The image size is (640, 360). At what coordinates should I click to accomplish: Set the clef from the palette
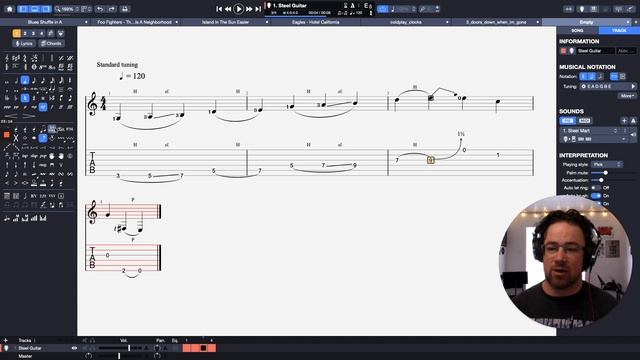[x=7, y=58]
